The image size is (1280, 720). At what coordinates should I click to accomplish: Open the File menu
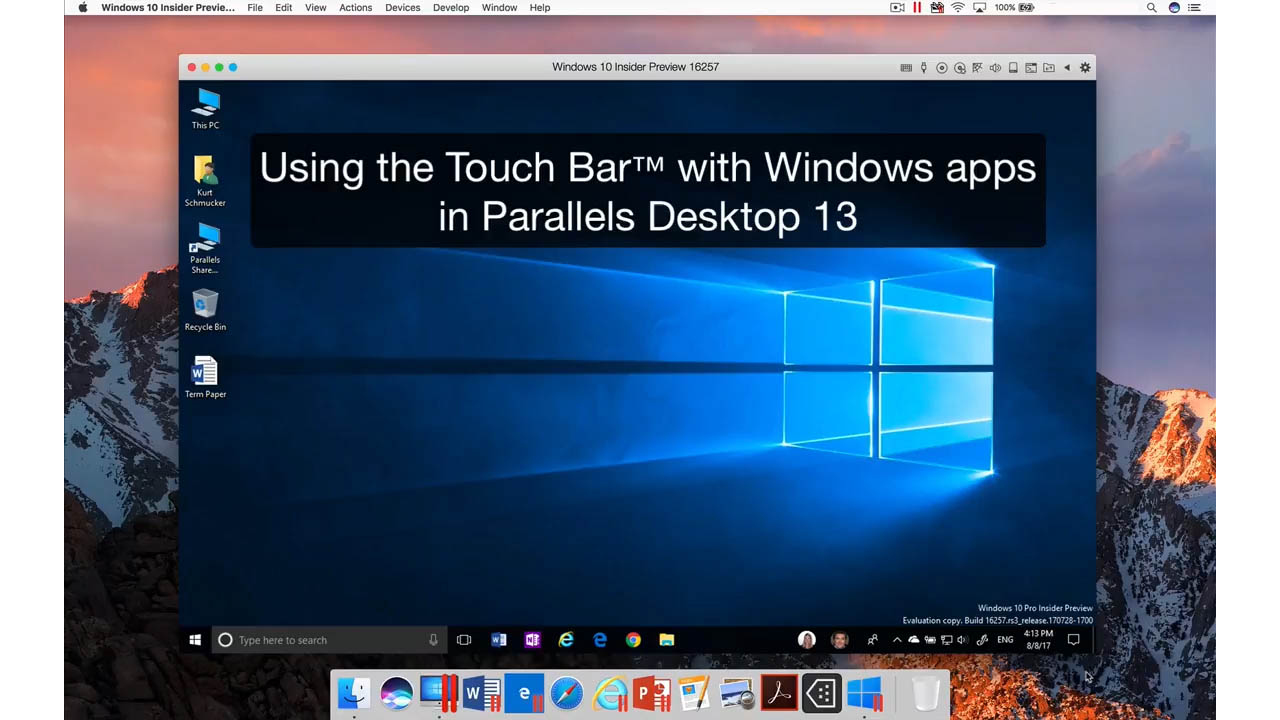(255, 8)
